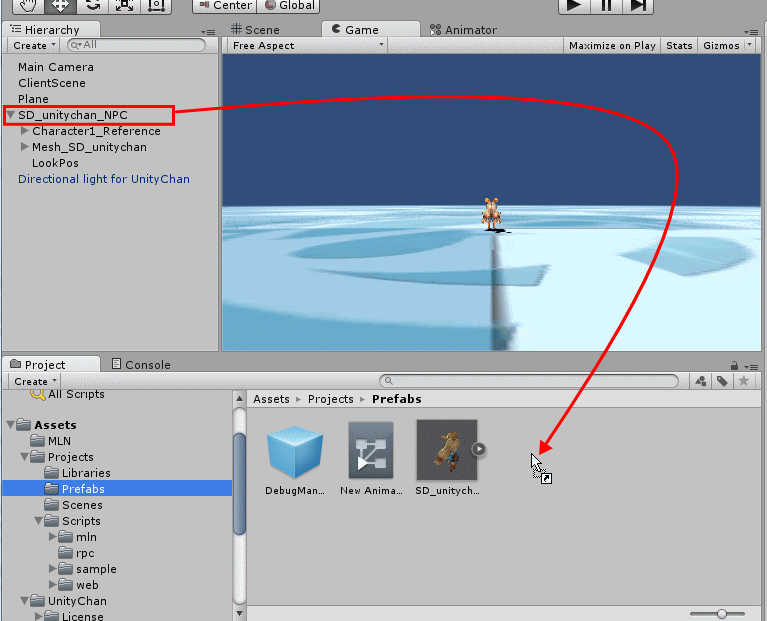The width and height of the screenshot is (767, 621).
Task: Select New Animator controller asset
Action: 371,459
